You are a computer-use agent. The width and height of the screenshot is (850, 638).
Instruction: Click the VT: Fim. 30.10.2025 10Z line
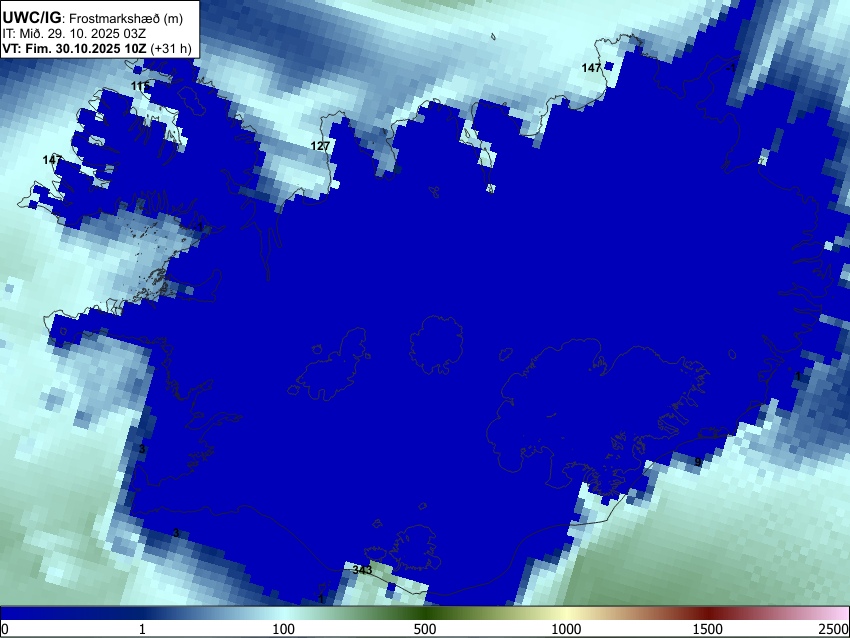74,48
